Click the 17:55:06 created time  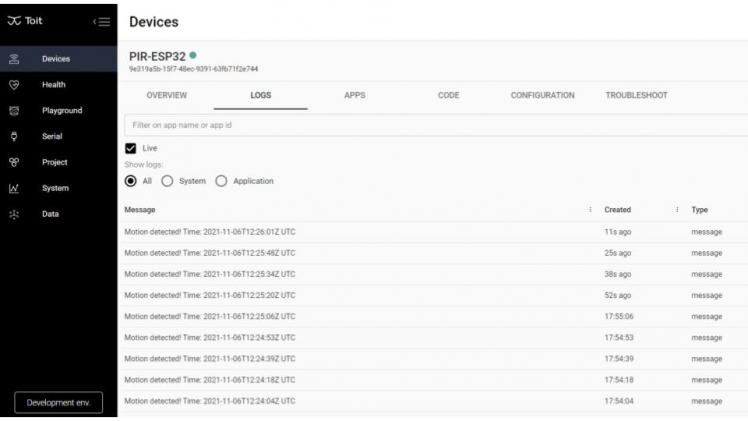619,317
